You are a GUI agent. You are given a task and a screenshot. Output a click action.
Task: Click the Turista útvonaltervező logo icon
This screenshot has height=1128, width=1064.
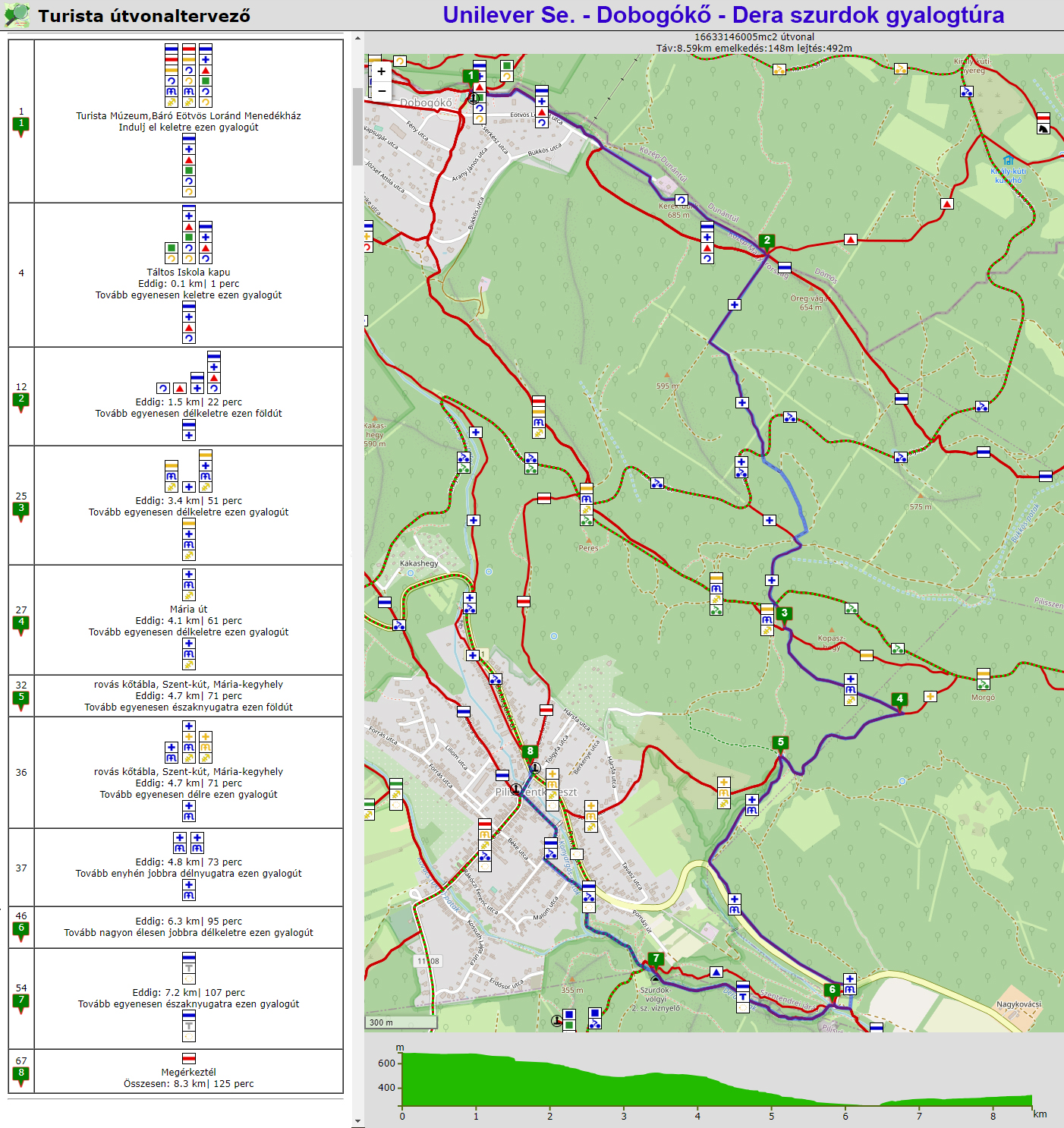click(17, 15)
